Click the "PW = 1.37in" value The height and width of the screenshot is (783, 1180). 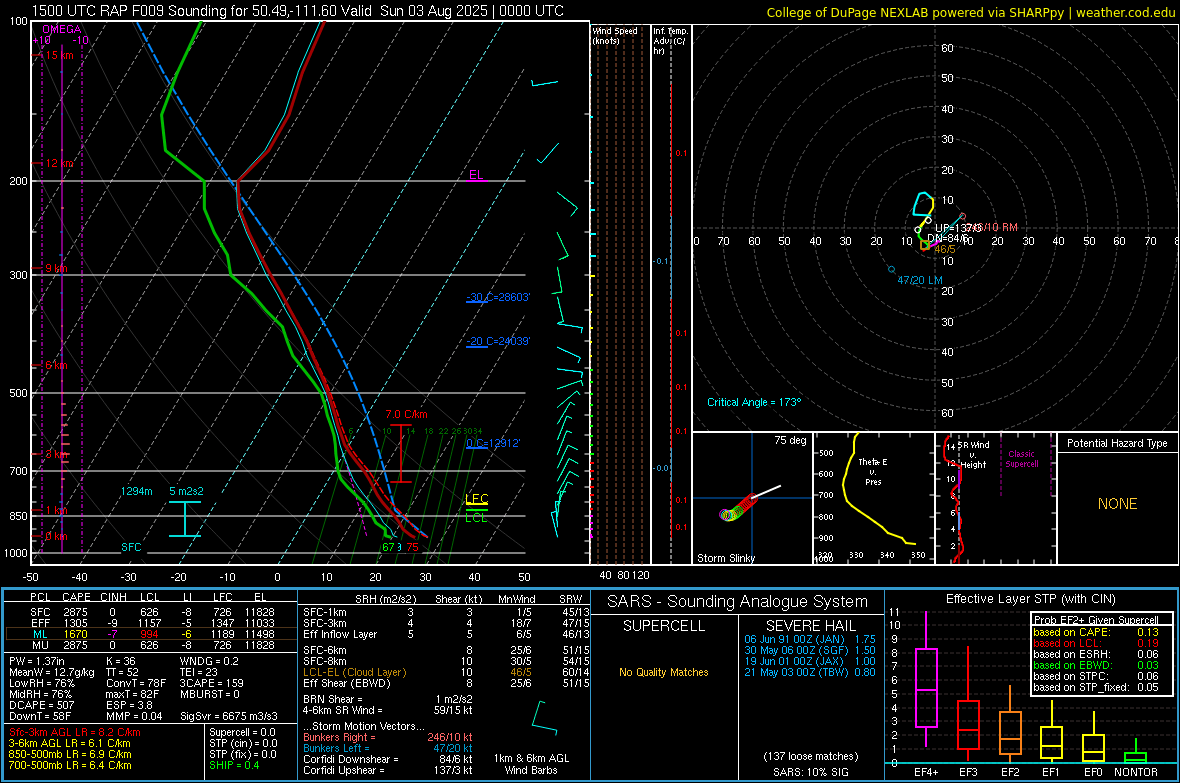tap(37, 661)
